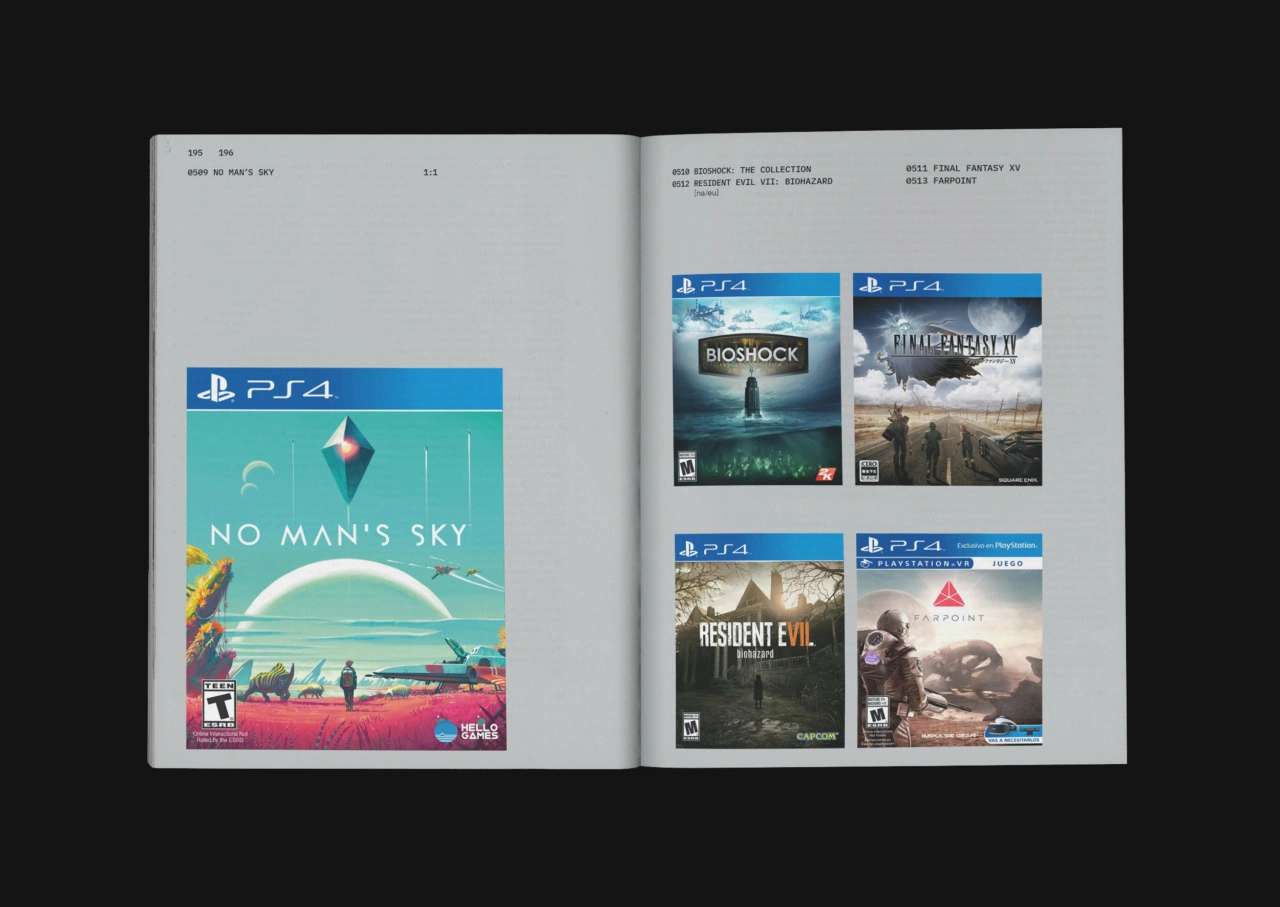
Task: Click the Square Enix logo
Action: pyautogui.click(x=1017, y=480)
